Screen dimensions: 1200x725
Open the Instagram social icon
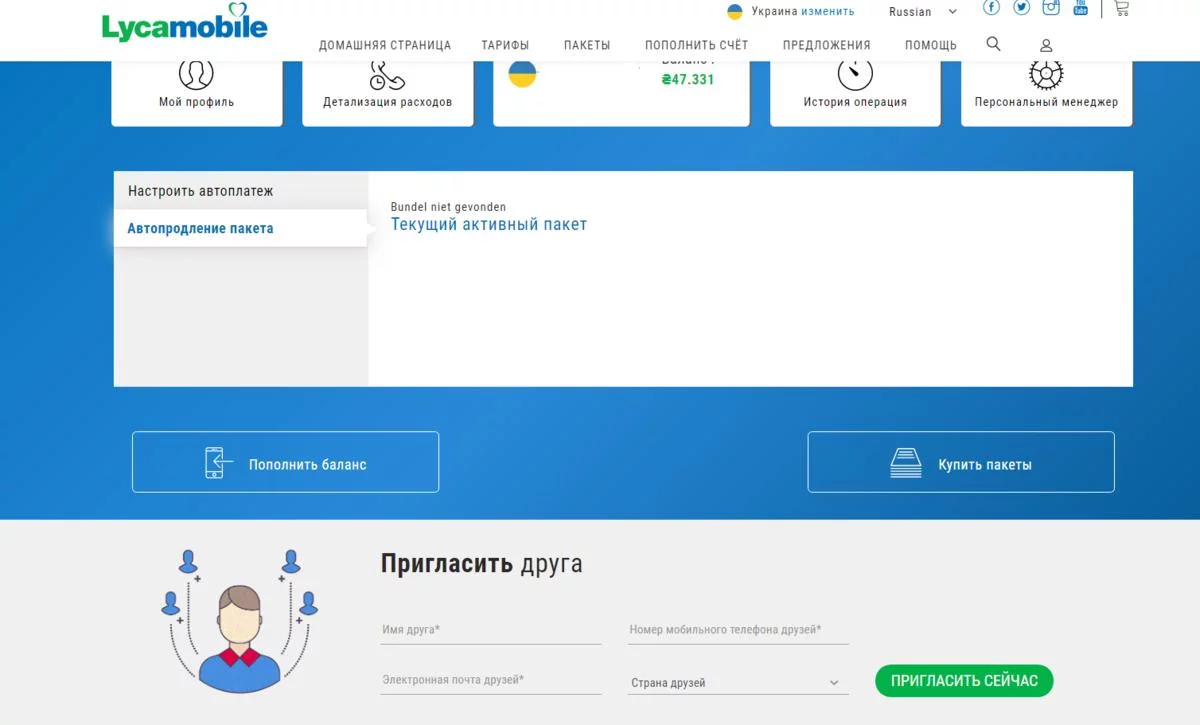coord(1051,8)
